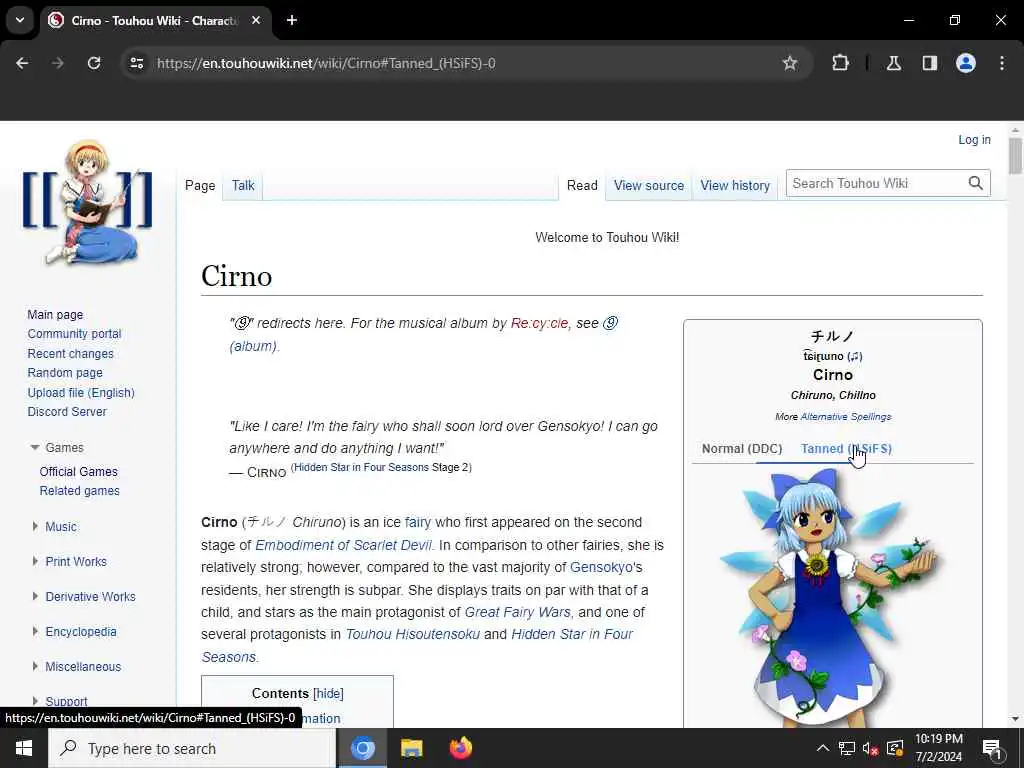Open Upload file (English) link
1024x768 pixels.
(x=81, y=392)
